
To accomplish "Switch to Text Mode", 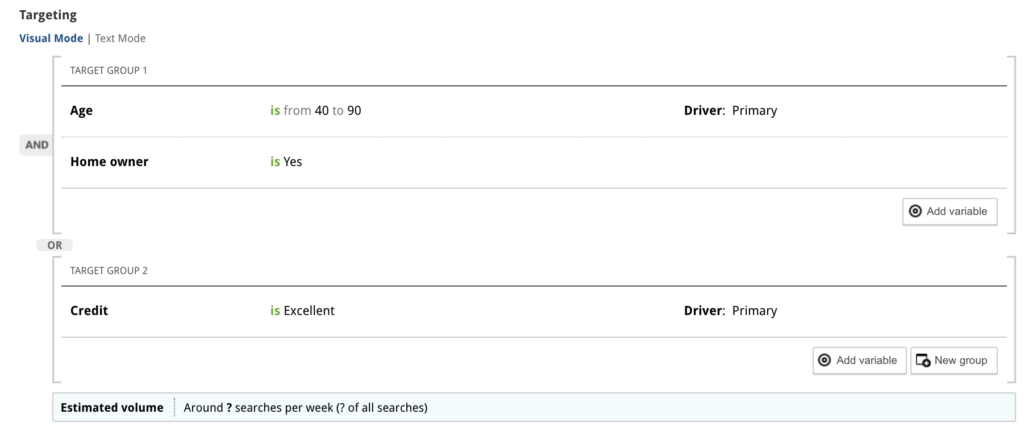I will [x=120, y=39].
